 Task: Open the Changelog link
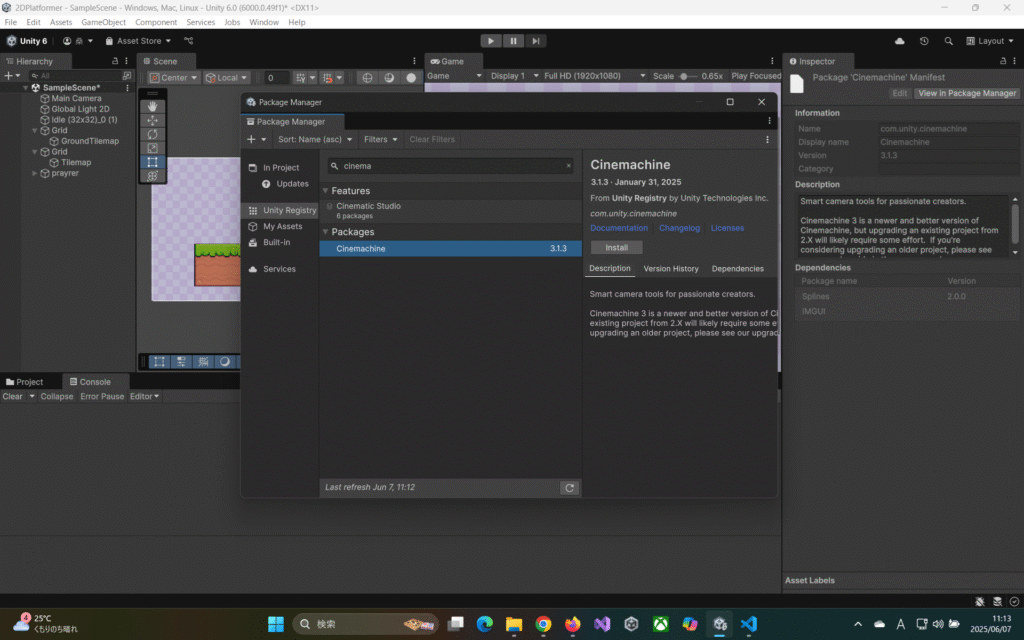coord(679,228)
